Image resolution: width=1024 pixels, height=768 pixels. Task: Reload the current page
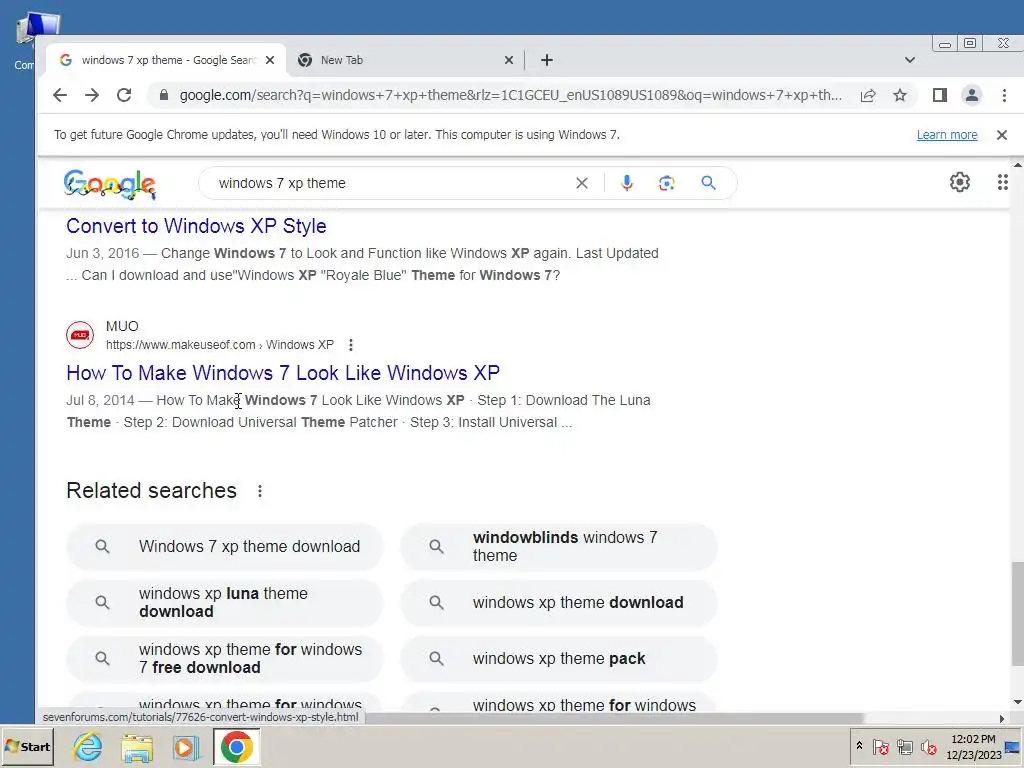pos(124,95)
